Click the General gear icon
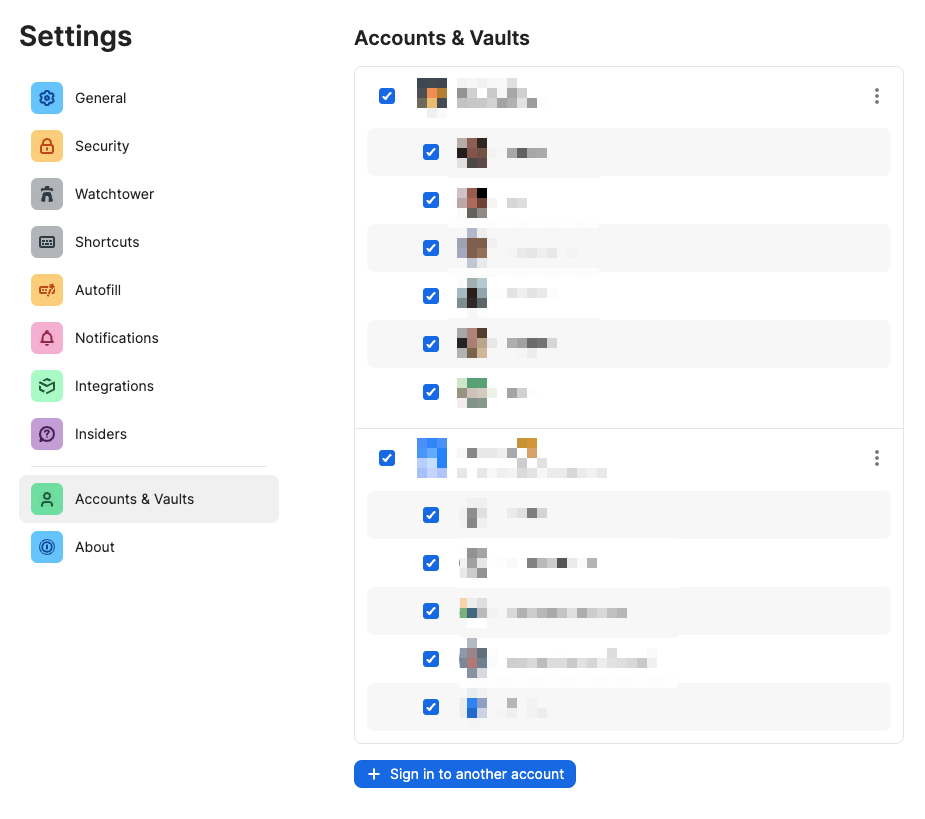 47,98
